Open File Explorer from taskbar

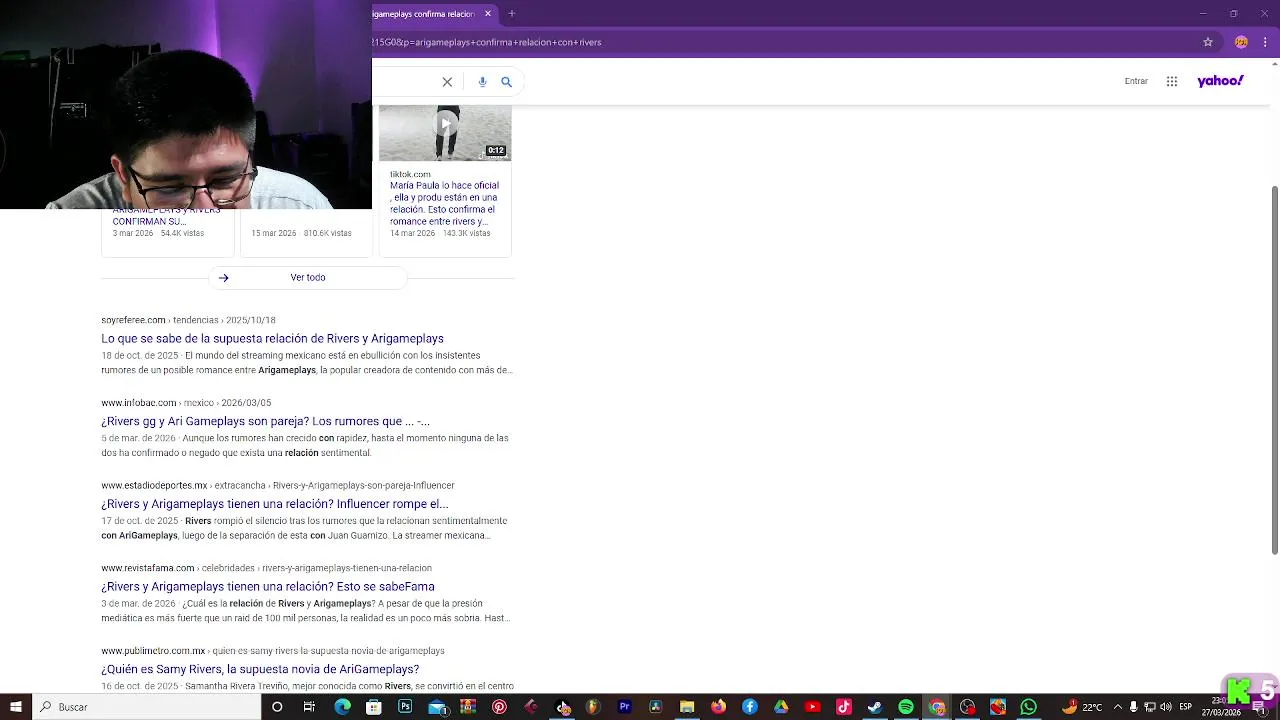point(687,707)
